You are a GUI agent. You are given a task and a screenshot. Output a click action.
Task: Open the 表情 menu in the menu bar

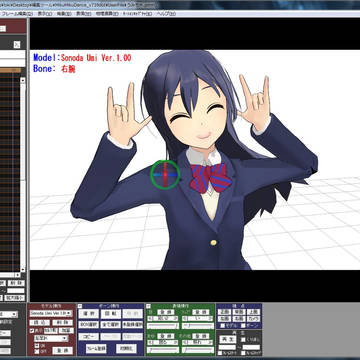click(83, 14)
